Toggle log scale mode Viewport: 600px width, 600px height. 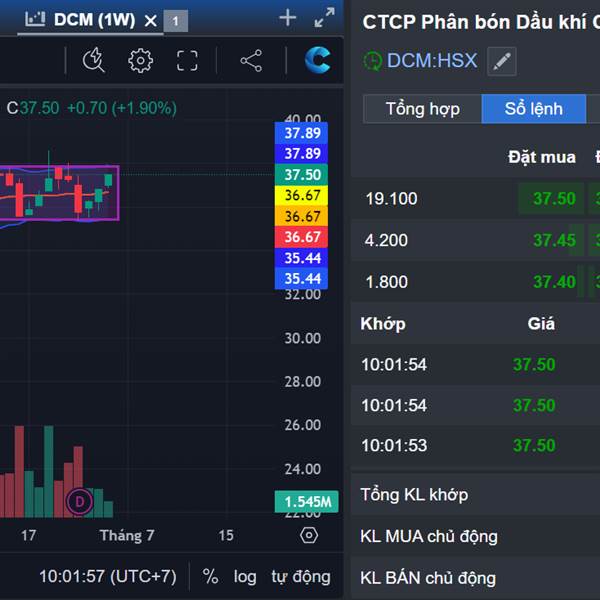245,577
